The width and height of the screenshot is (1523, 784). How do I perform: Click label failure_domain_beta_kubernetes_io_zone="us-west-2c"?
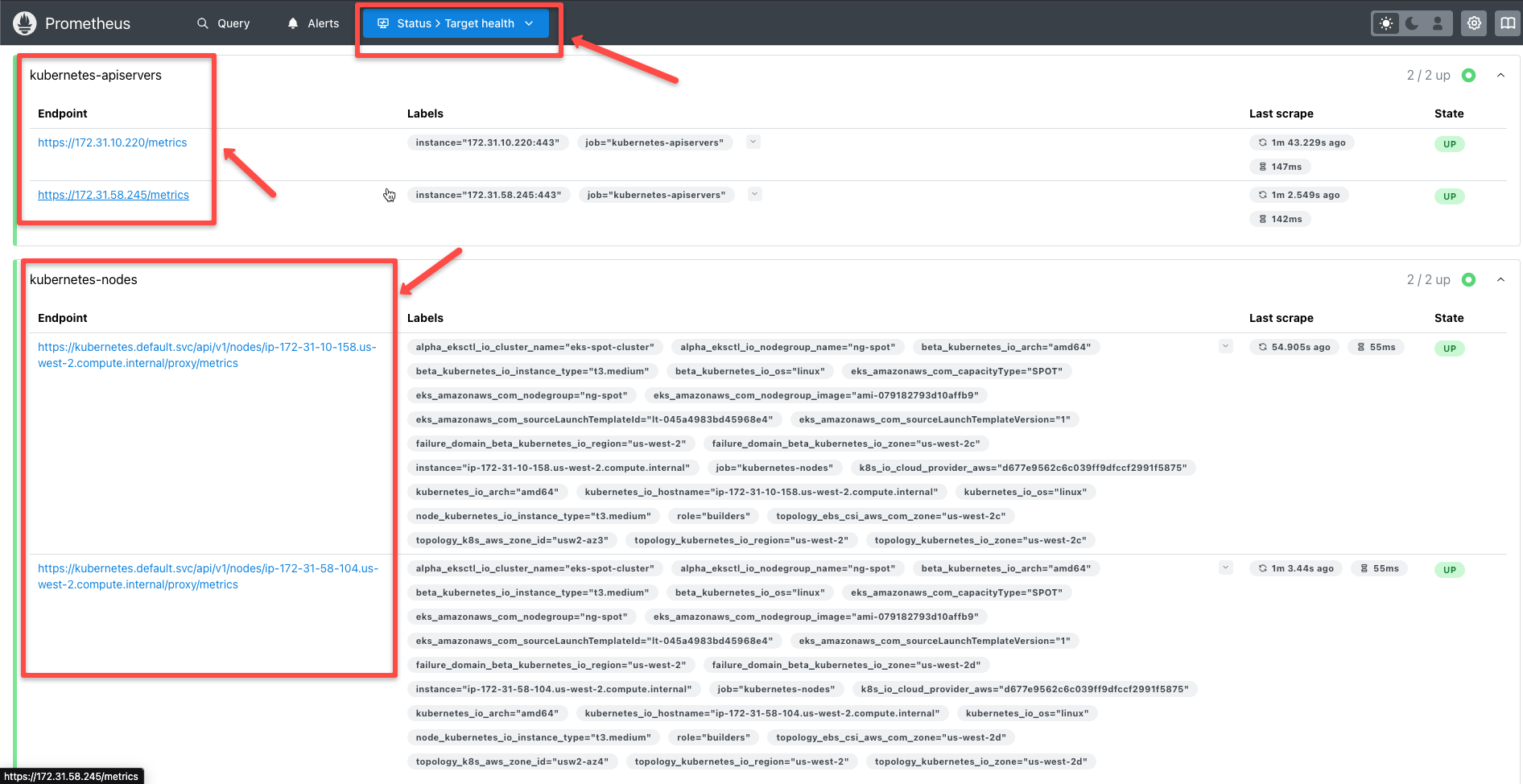point(846,444)
